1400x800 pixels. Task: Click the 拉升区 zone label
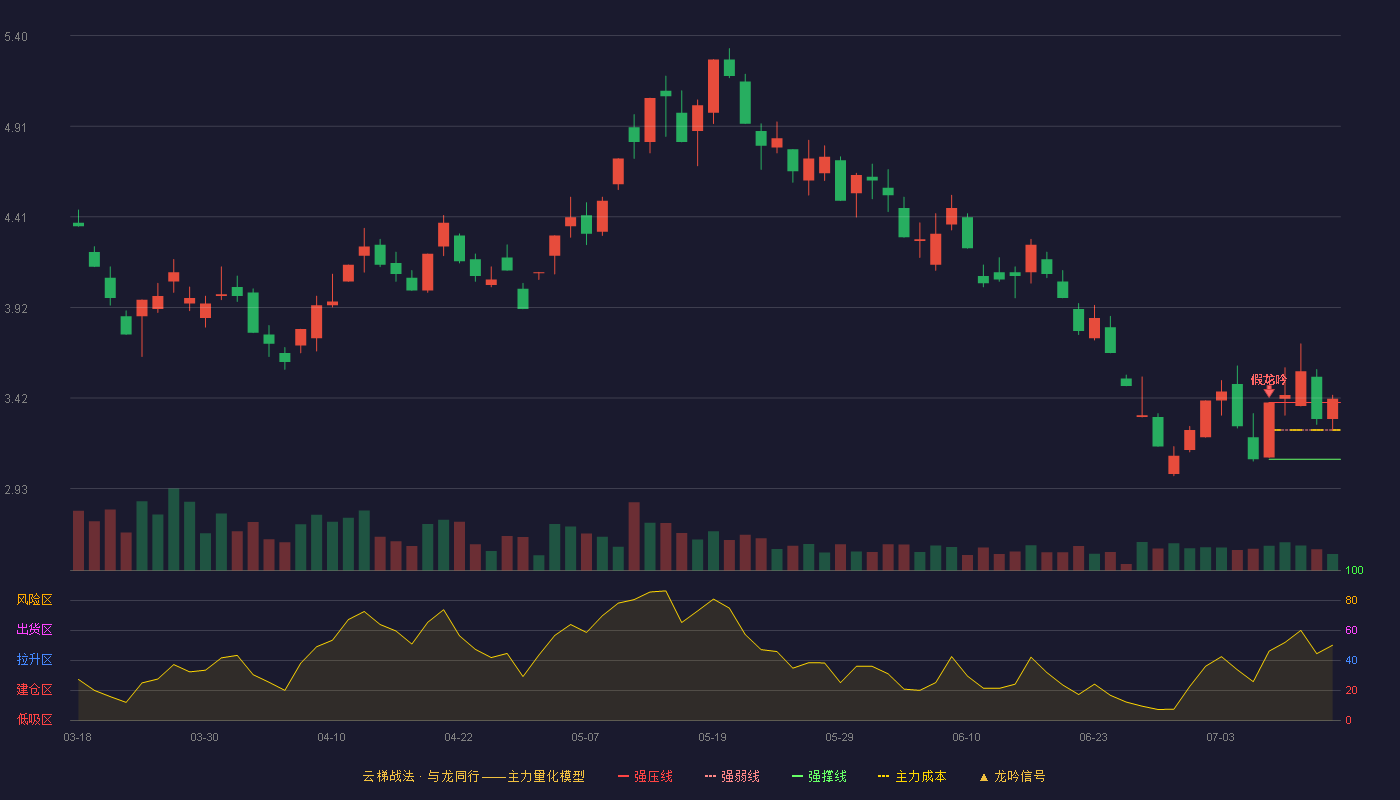coord(34,660)
